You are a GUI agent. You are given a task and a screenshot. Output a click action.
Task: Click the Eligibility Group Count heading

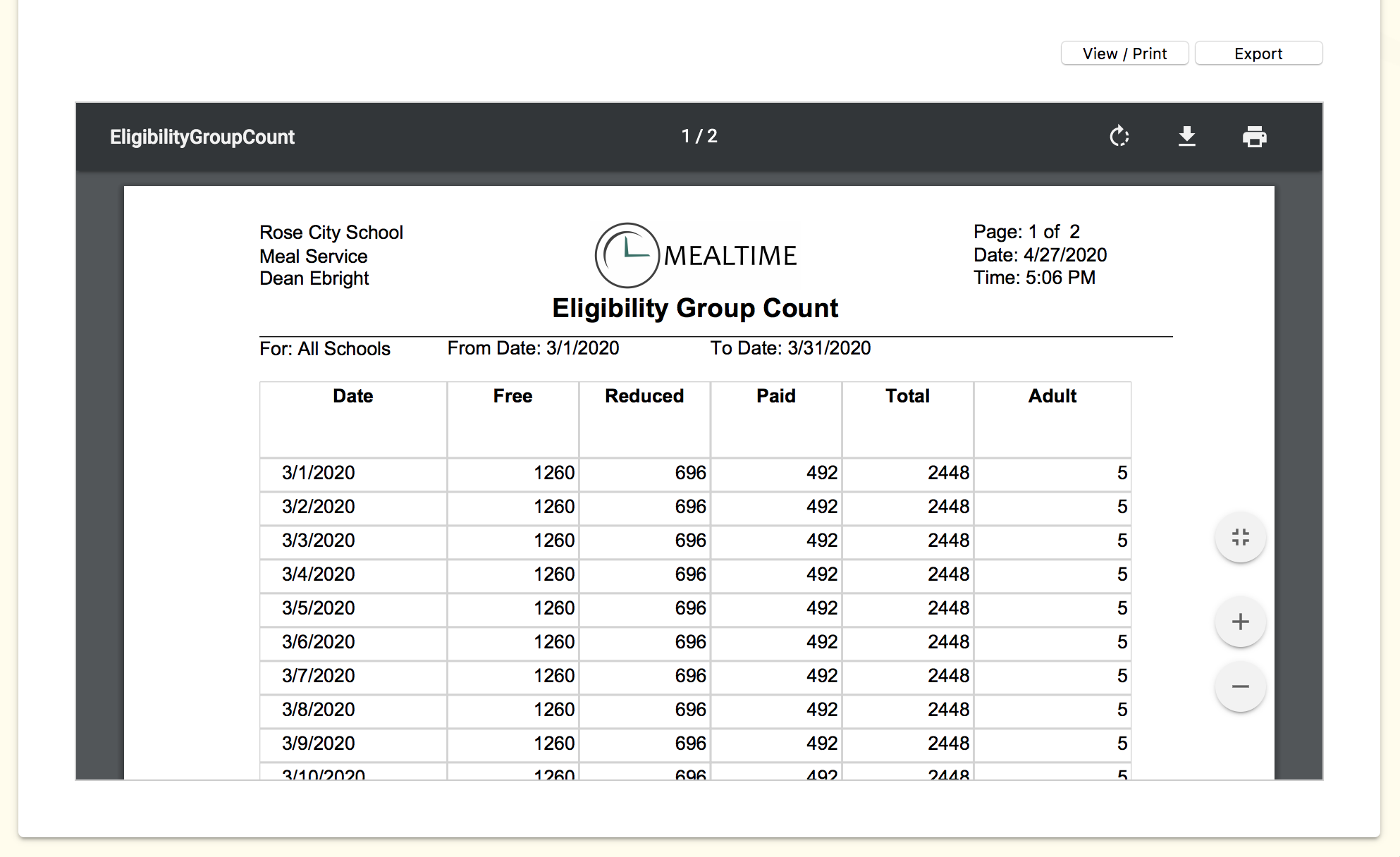click(x=695, y=309)
